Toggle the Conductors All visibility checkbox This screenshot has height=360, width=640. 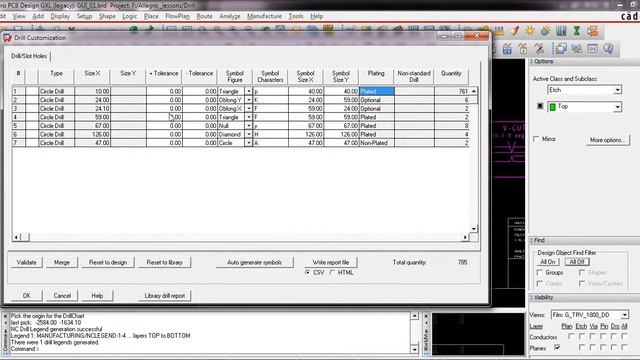624,336
